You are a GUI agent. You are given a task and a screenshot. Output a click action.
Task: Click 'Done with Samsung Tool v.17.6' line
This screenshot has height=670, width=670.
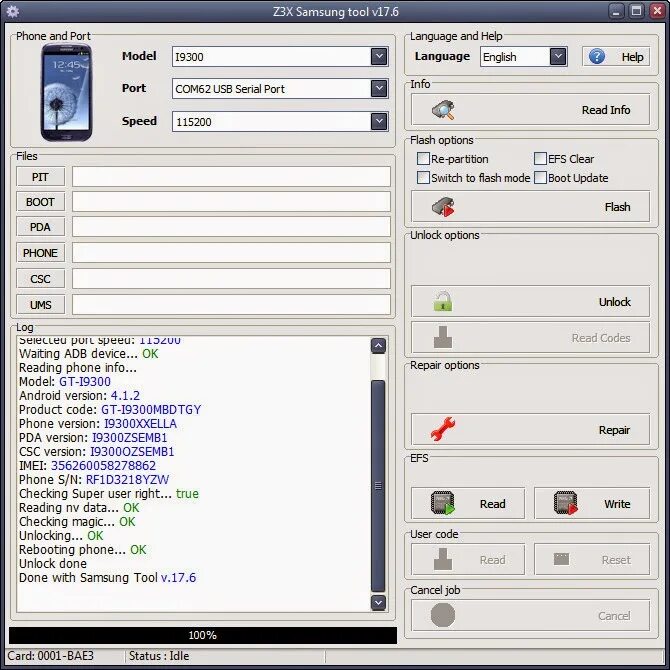(x=108, y=577)
